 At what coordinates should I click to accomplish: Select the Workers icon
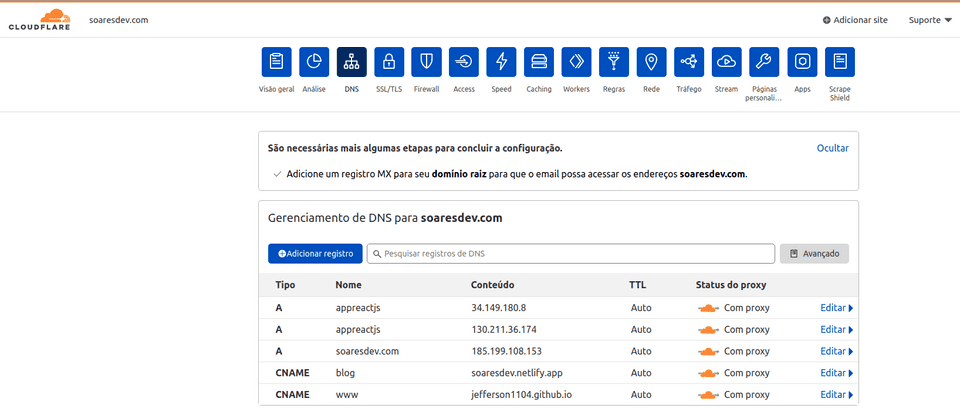(x=577, y=62)
